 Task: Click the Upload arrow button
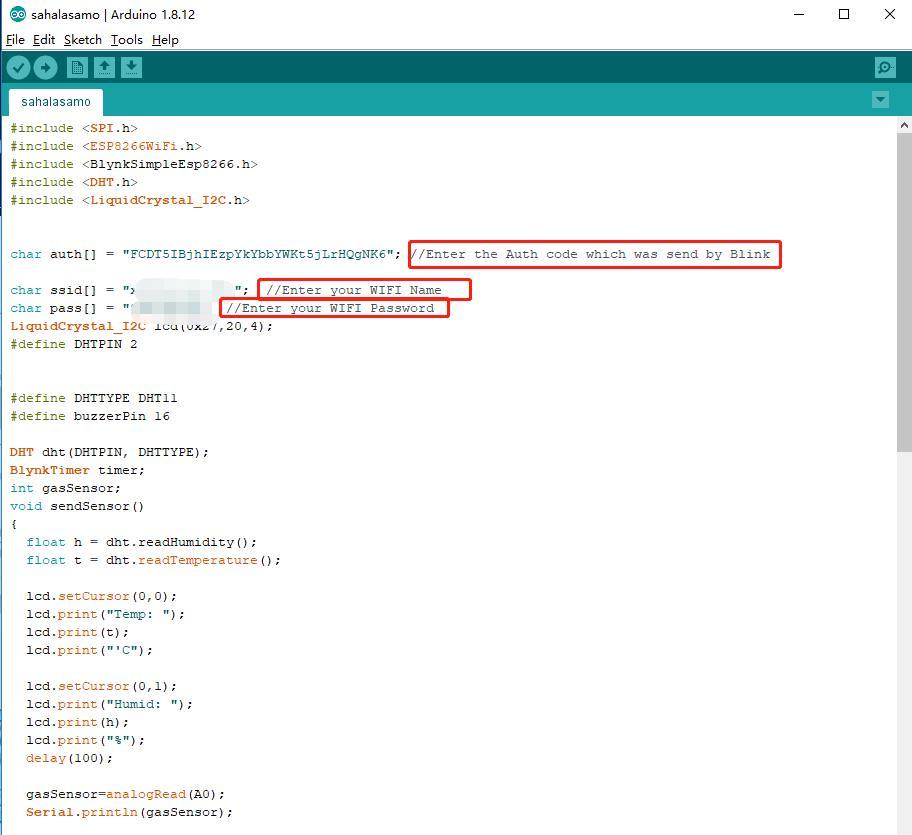(45, 67)
